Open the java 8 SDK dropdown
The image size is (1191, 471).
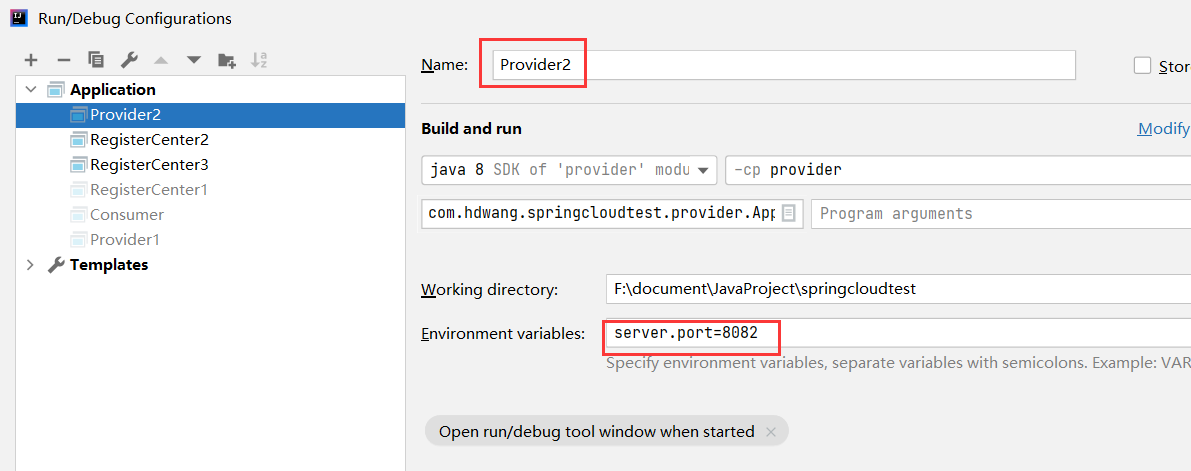569,170
